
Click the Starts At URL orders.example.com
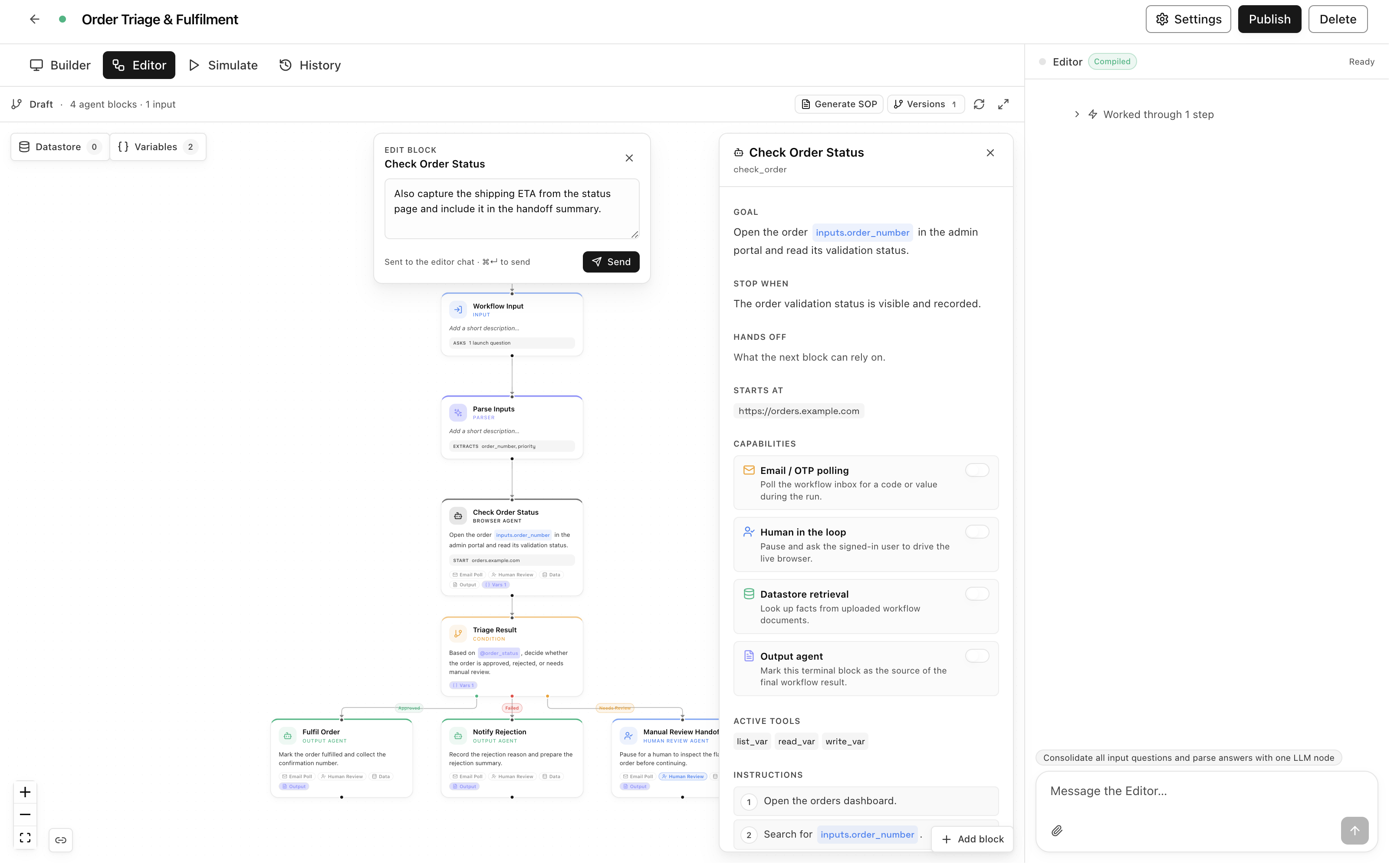pyautogui.click(x=801, y=412)
